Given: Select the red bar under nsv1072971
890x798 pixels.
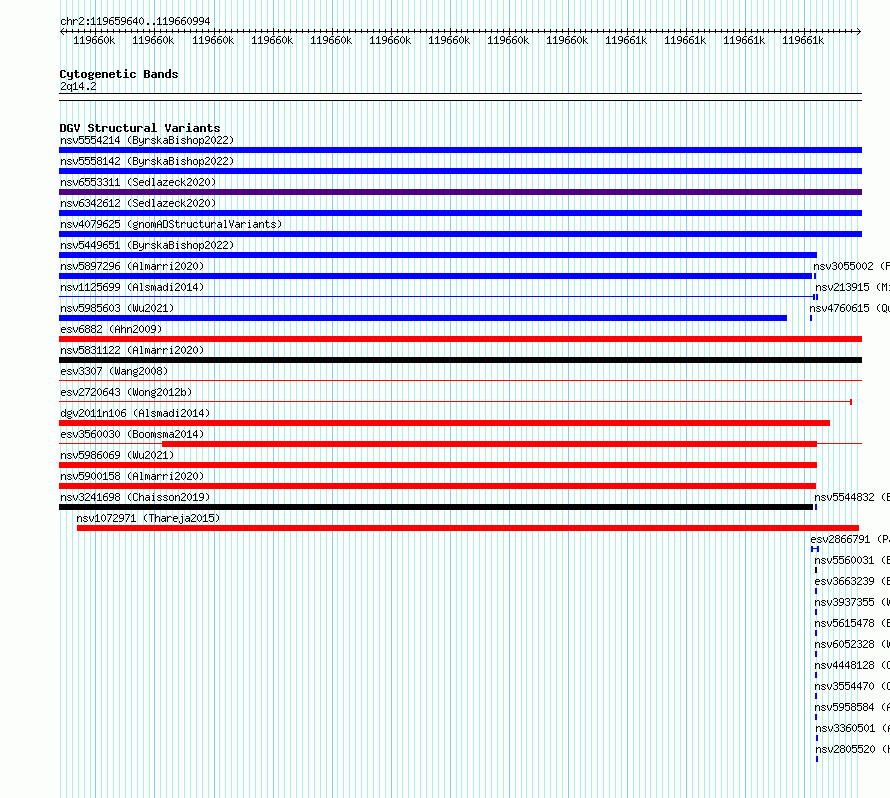Looking at the screenshot, I should point(468,528).
